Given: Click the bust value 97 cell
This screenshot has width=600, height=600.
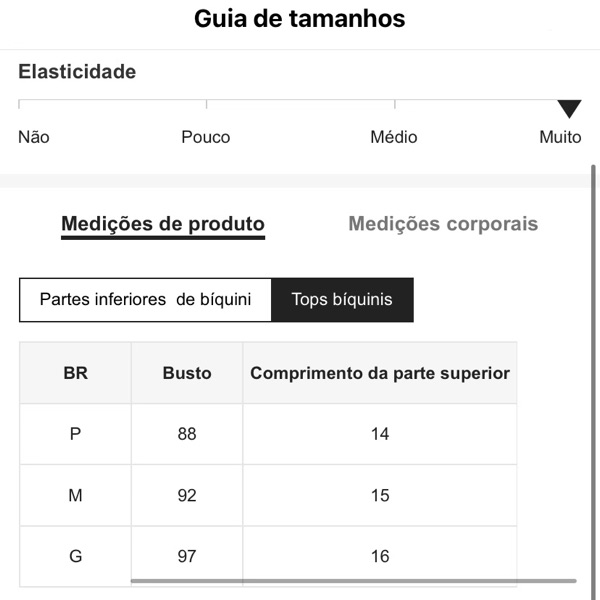Looking at the screenshot, I should click(x=187, y=556).
